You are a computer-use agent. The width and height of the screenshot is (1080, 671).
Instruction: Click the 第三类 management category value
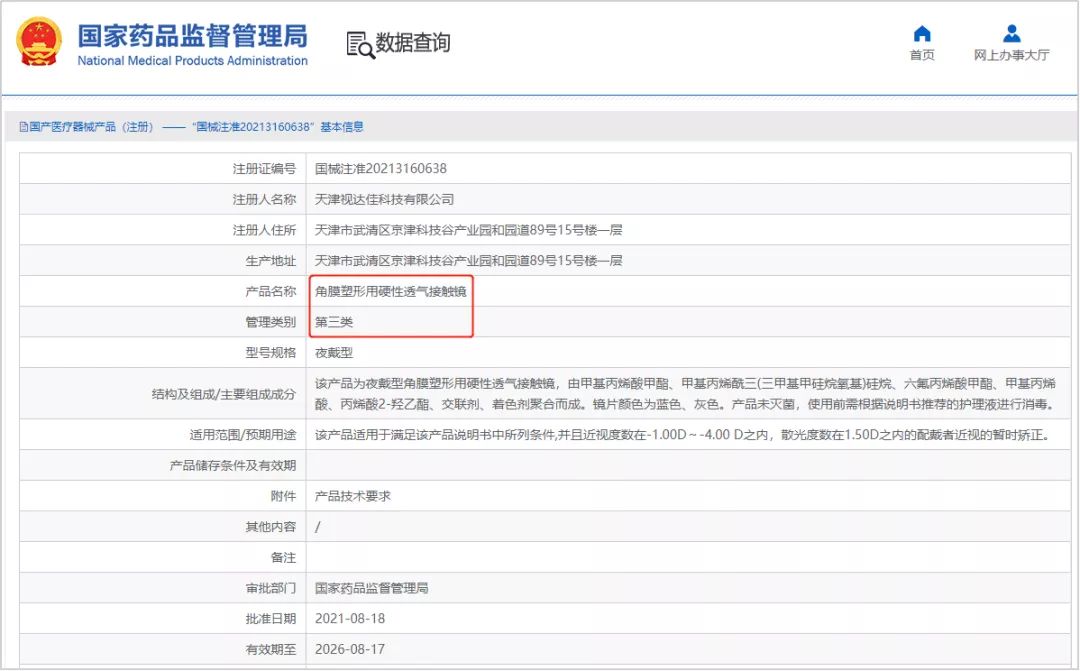coord(334,322)
